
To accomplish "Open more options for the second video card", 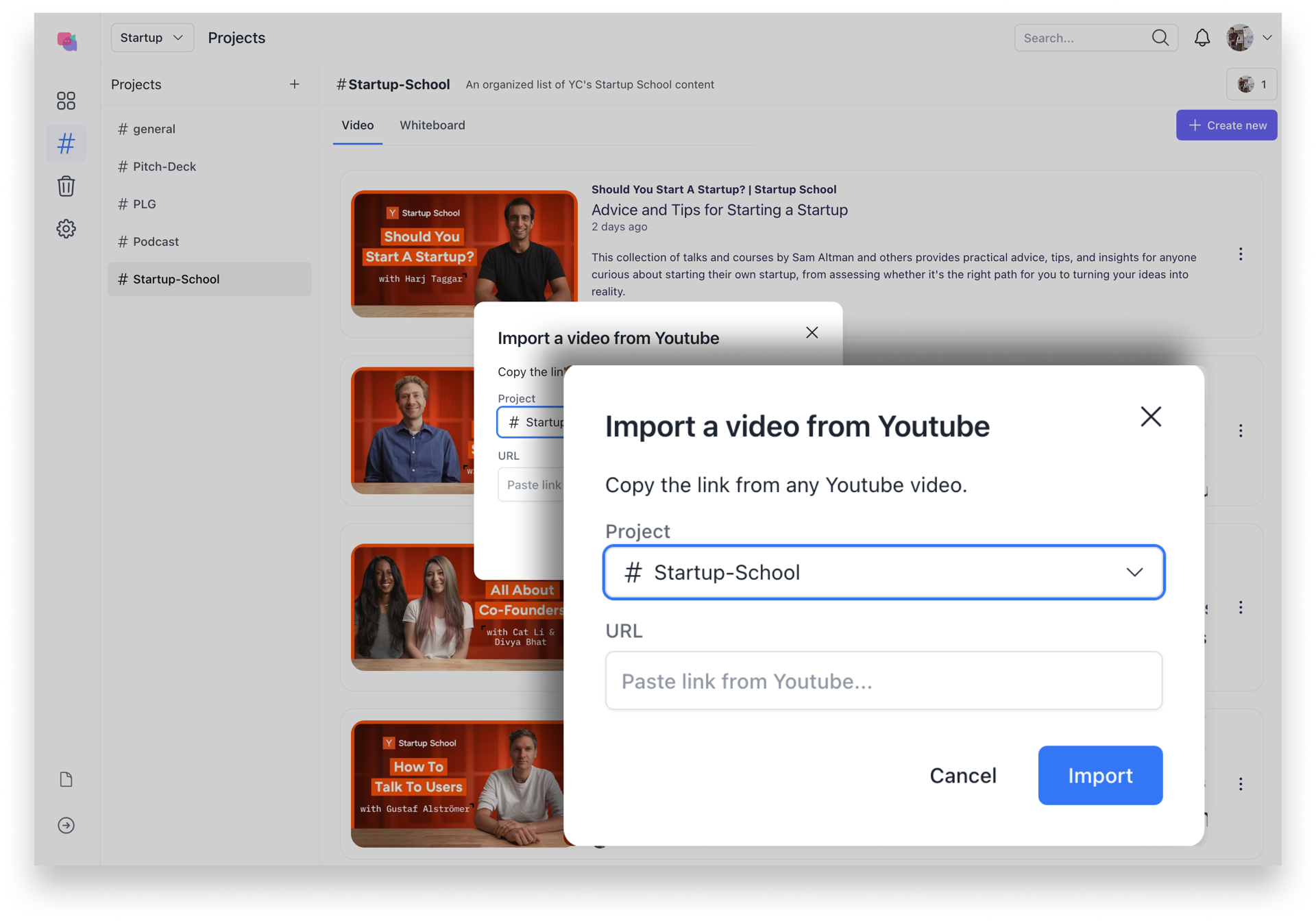I will coord(1241,430).
